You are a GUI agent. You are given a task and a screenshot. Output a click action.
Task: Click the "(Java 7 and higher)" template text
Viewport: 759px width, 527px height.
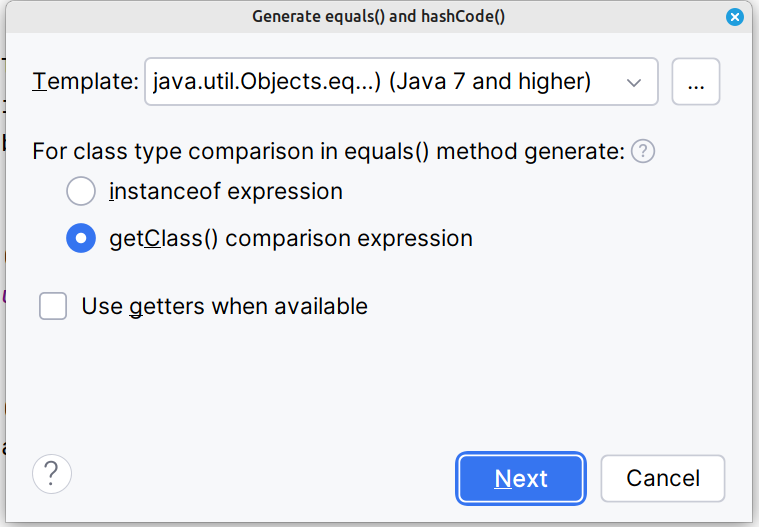(490, 82)
